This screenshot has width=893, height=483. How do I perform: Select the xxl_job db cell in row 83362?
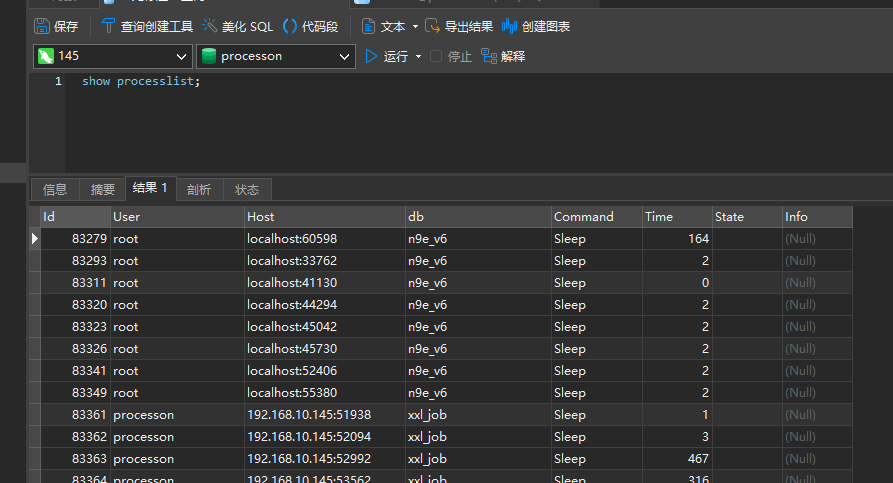click(478, 437)
